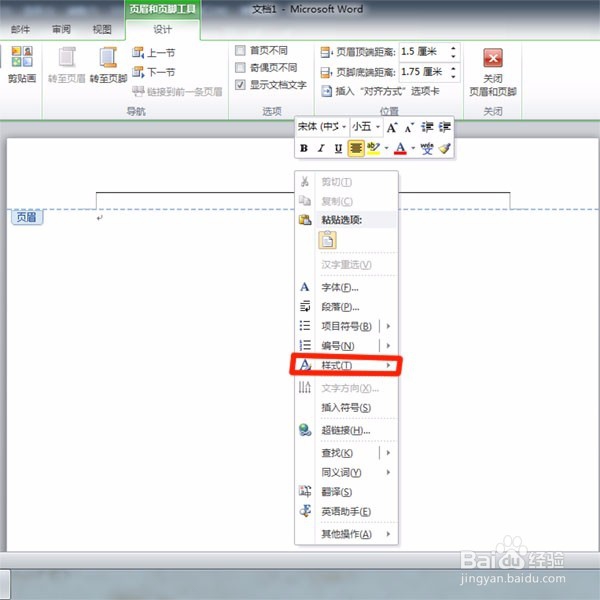600x600 pixels.
Task: Click the phonetic guide 变 icon
Action: [x=427, y=148]
